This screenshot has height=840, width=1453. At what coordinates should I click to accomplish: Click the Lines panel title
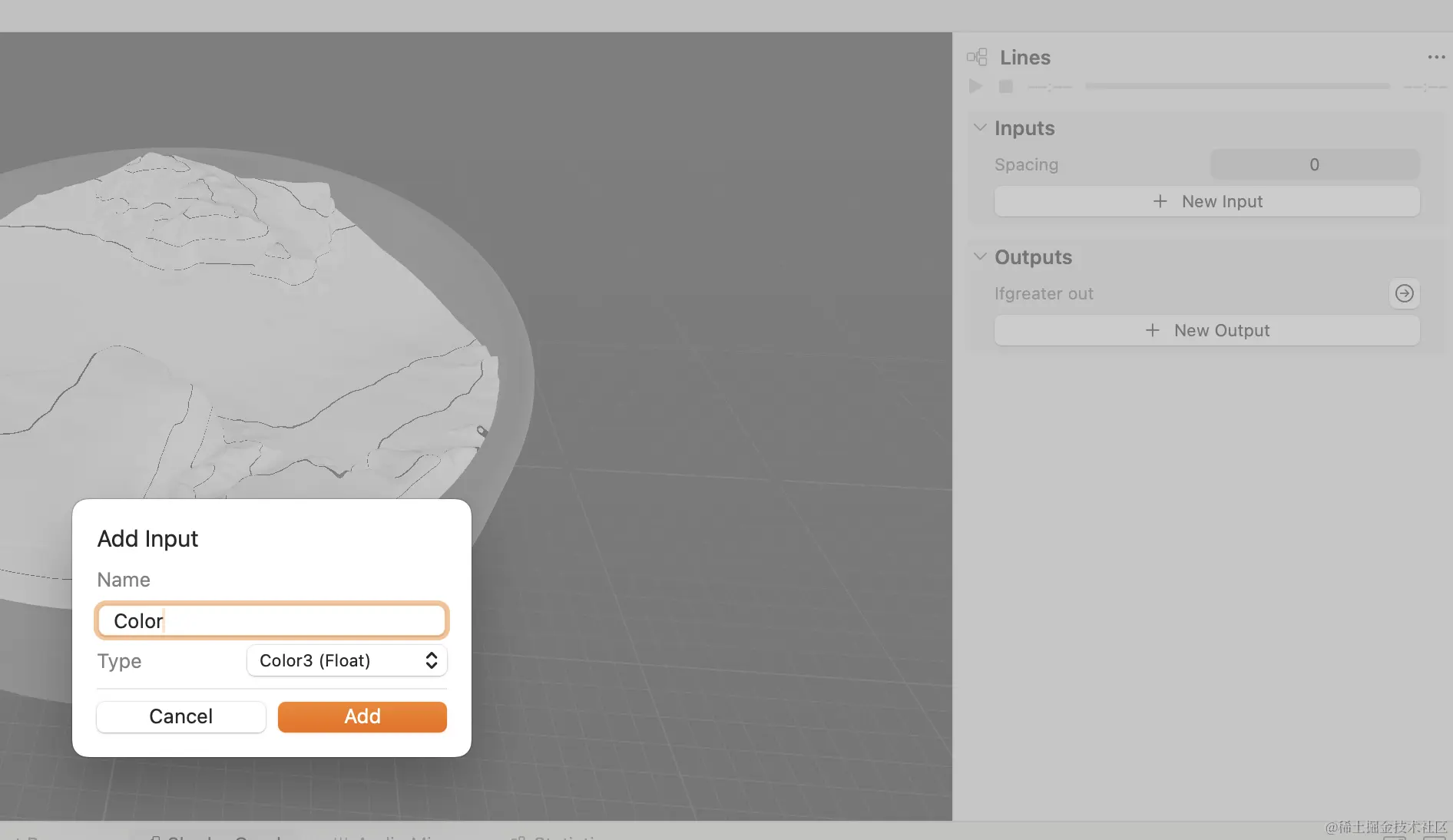click(x=1024, y=58)
